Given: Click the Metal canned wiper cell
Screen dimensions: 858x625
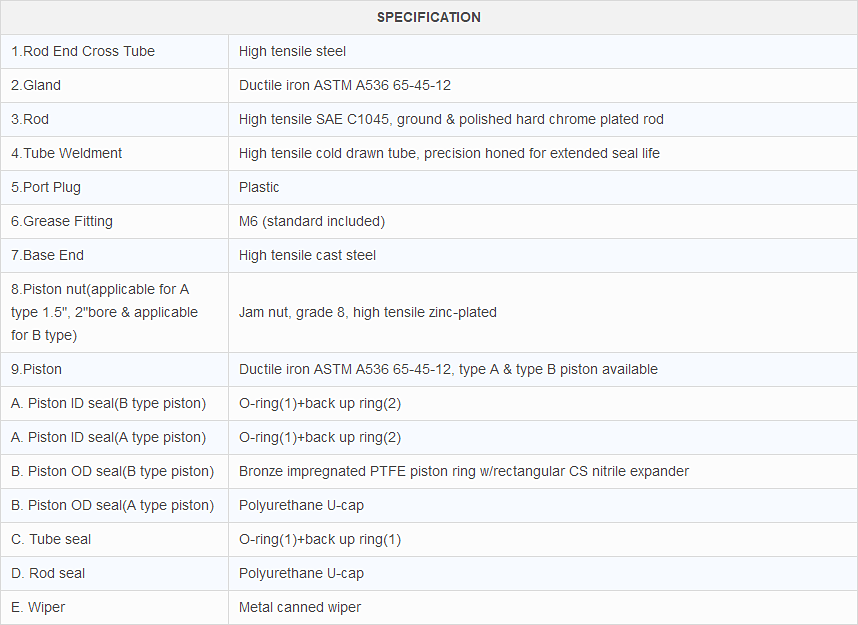Looking at the screenshot, I should pos(300,607).
